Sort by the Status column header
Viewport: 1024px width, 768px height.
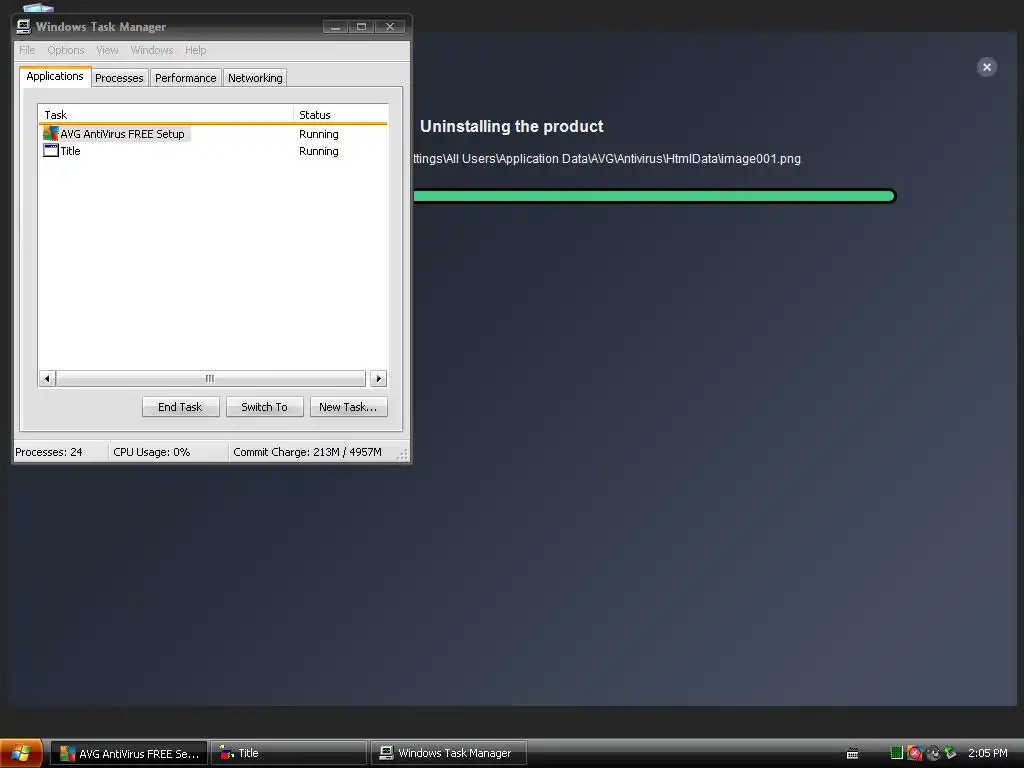click(340, 114)
